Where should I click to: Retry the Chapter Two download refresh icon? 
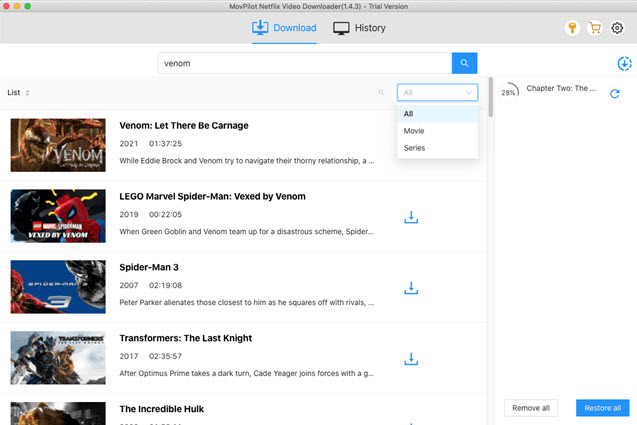point(615,94)
